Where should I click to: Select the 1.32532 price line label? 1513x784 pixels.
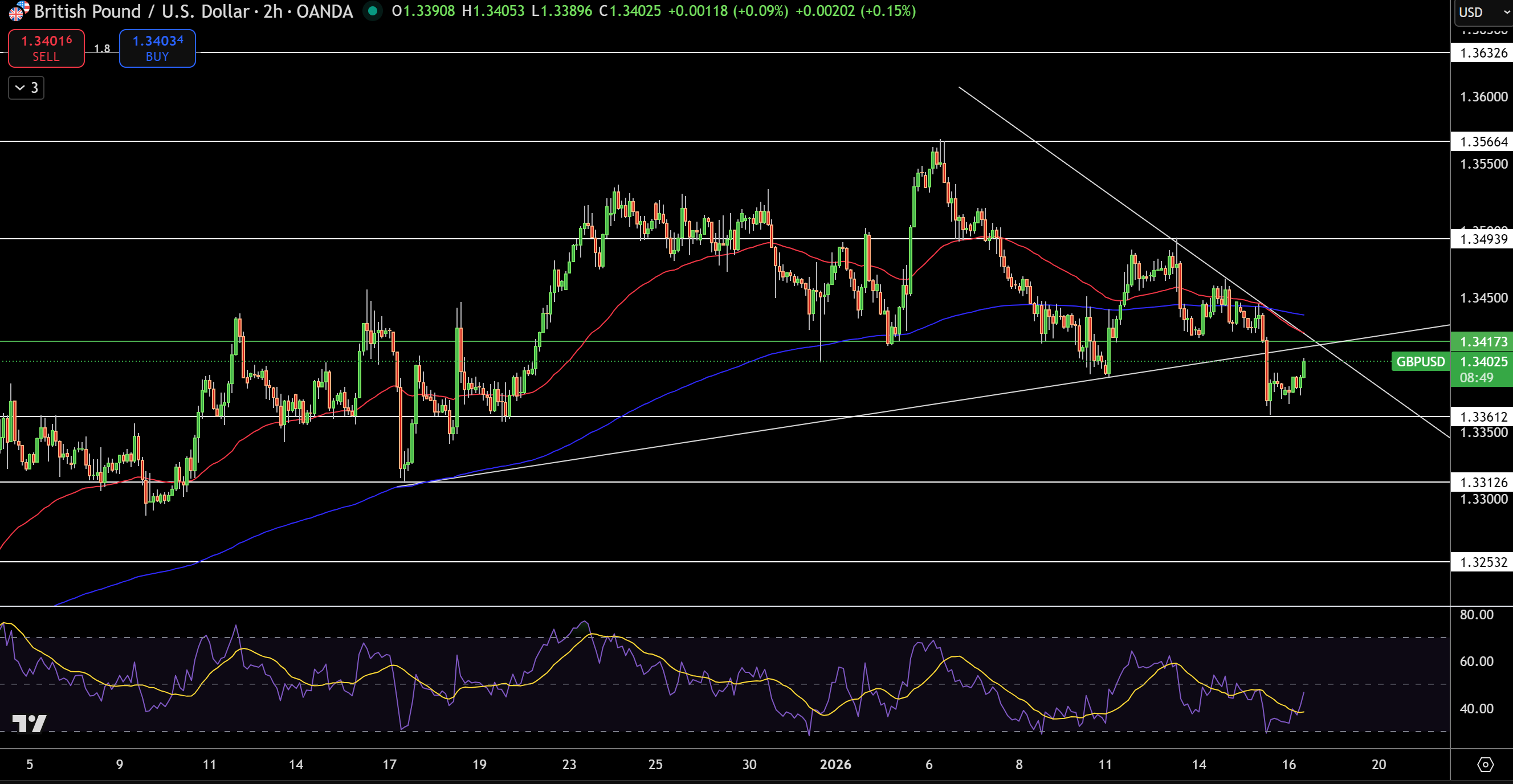[1482, 562]
